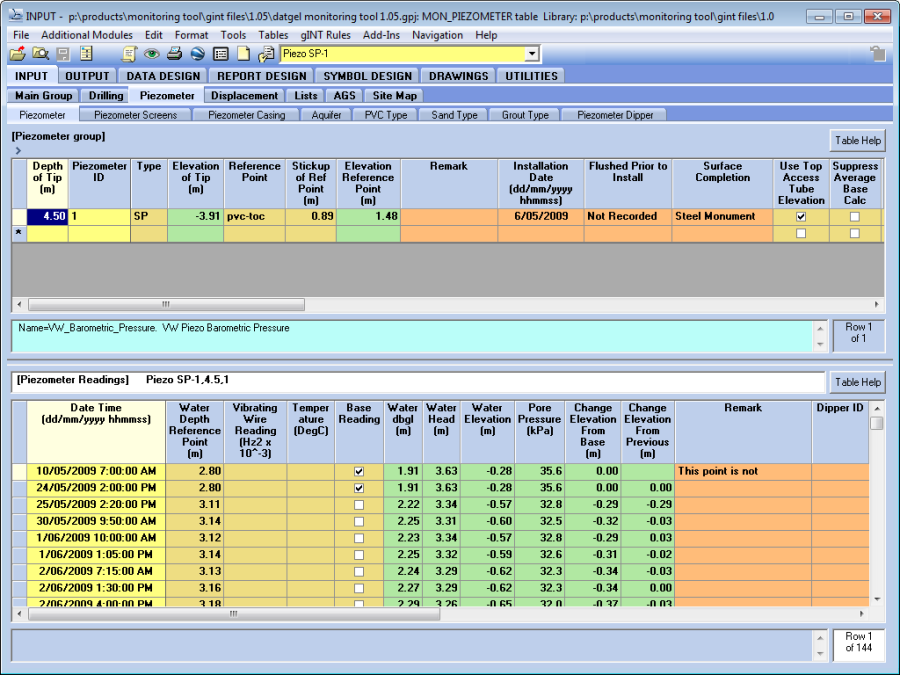Select the Print toolbar icon
Screen dimensions: 900x675
tap(175, 55)
